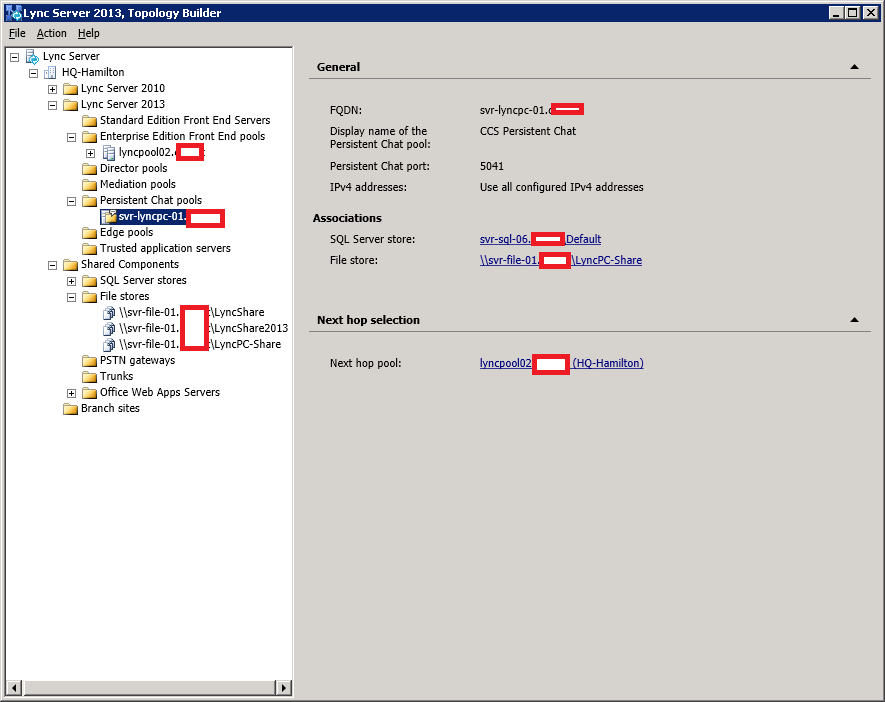Image resolution: width=885 pixels, height=702 pixels.
Task: Open the Help menu
Action: (89, 33)
